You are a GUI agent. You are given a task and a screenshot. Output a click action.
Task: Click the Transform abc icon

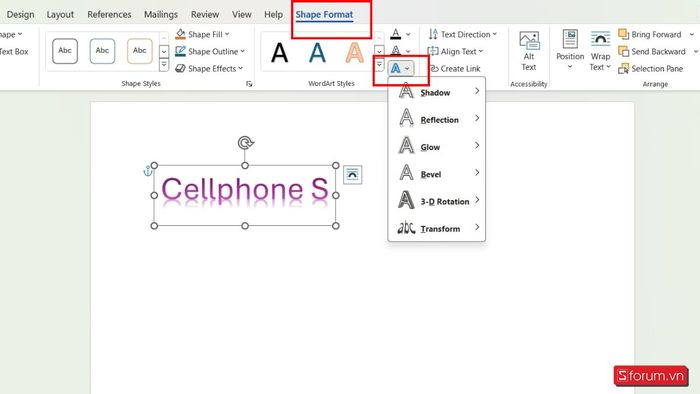406,228
